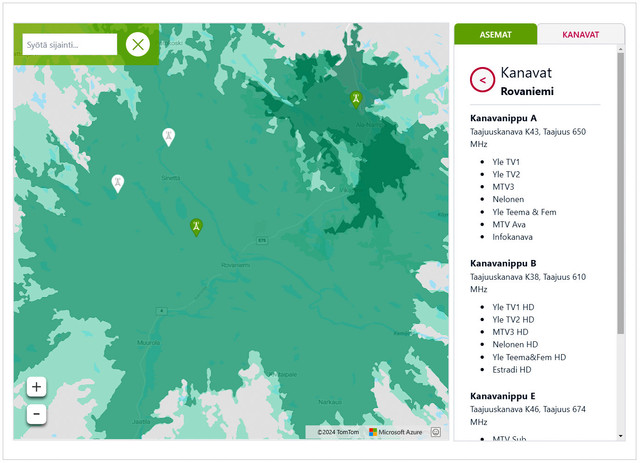The width and height of the screenshot is (640, 463).
Task: Click Taajuuskanava K38 frequency text
Action: pos(528,283)
